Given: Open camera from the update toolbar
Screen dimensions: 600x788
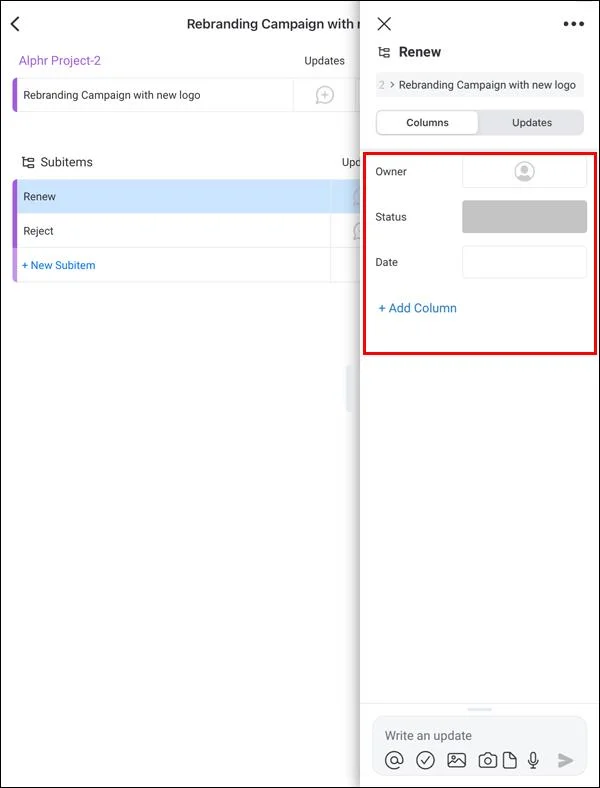Looking at the screenshot, I should 487,760.
